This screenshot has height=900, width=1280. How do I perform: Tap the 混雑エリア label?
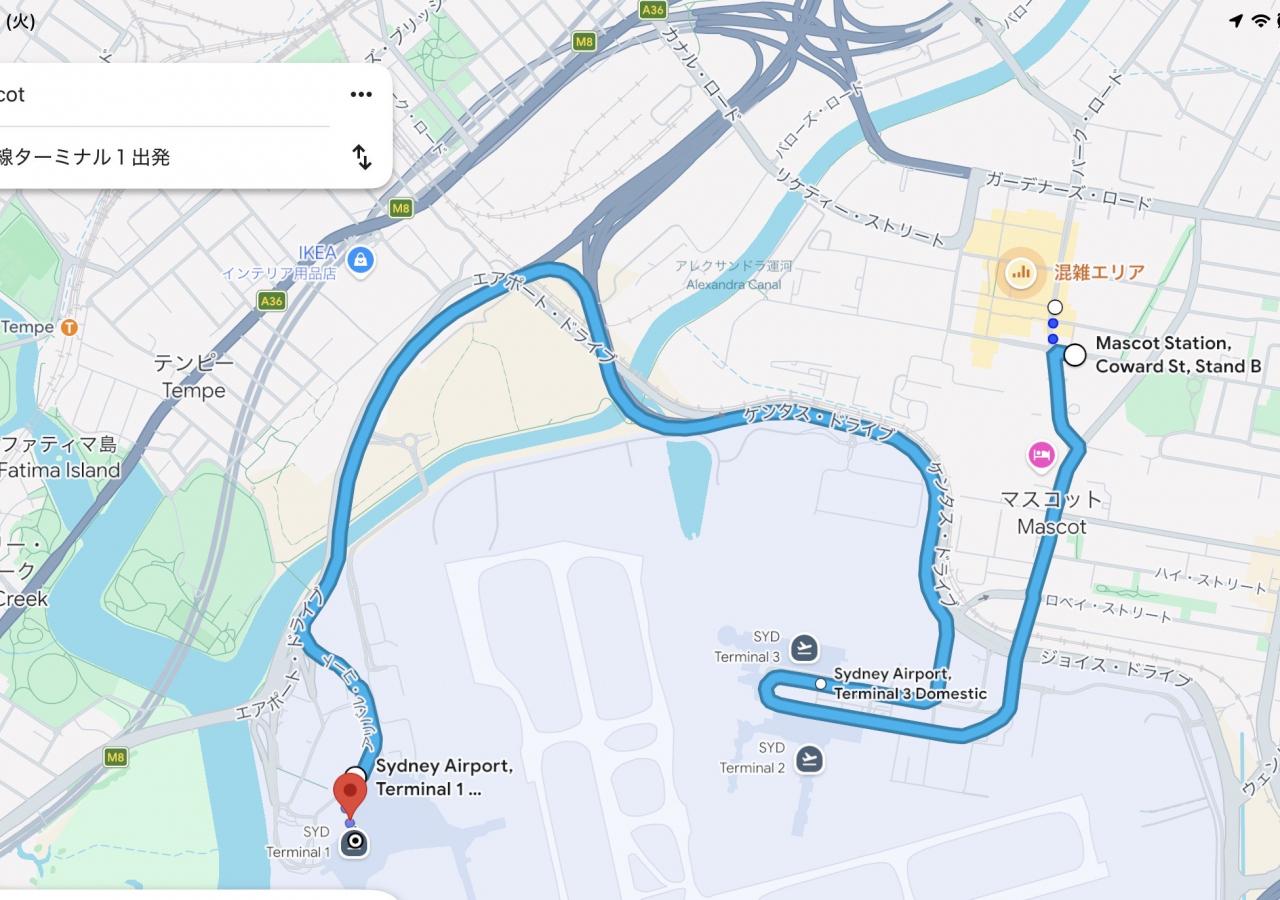(1099, 271)
